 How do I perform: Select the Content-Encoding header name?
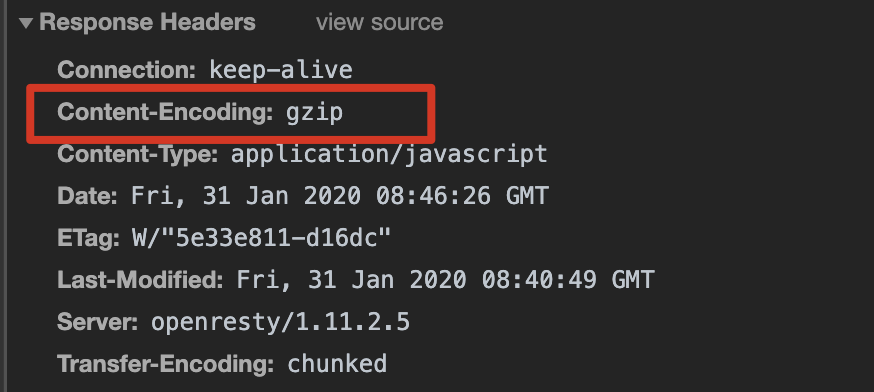(x=165, y=112)
